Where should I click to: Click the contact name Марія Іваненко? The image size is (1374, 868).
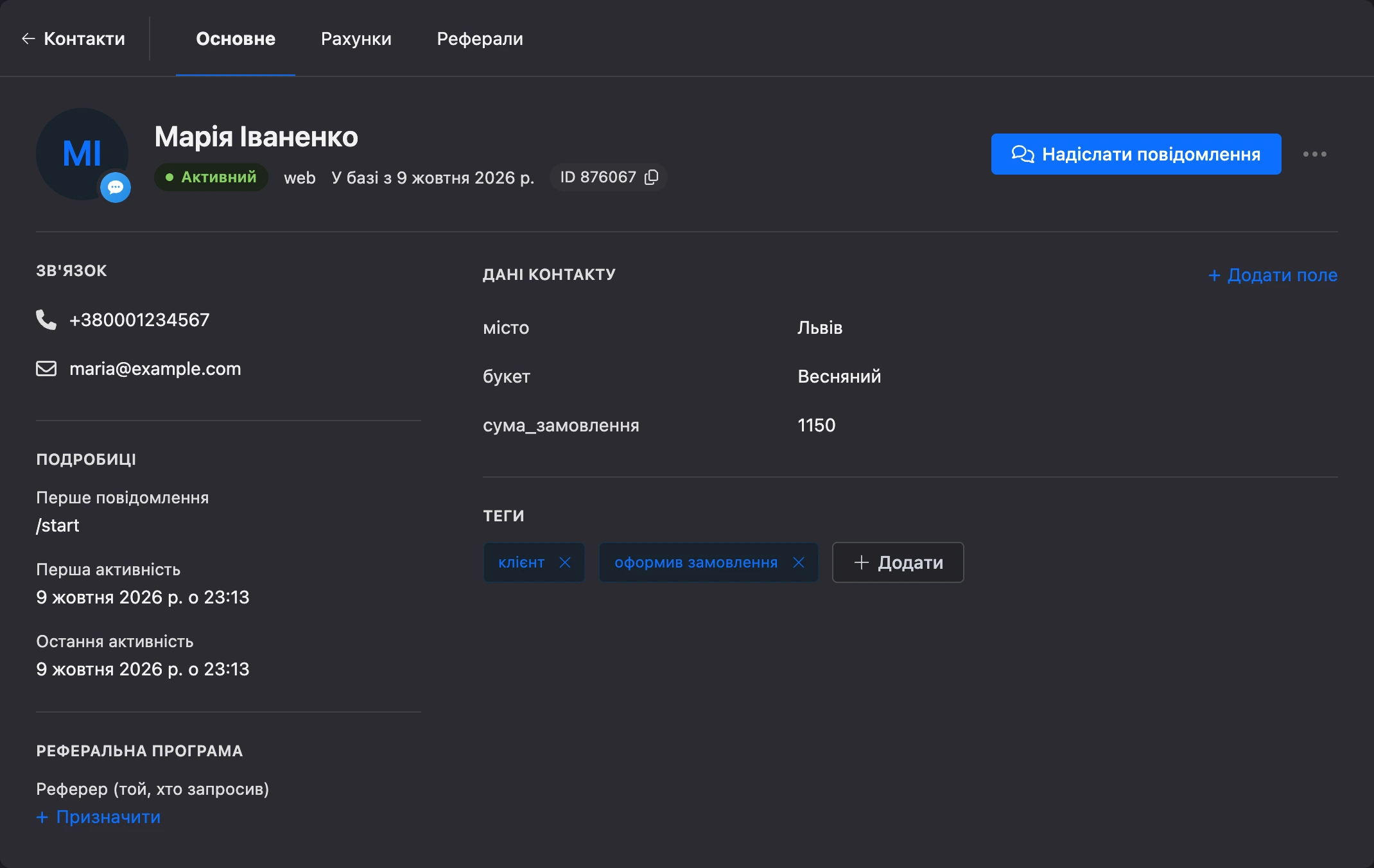tap(256, 137)
